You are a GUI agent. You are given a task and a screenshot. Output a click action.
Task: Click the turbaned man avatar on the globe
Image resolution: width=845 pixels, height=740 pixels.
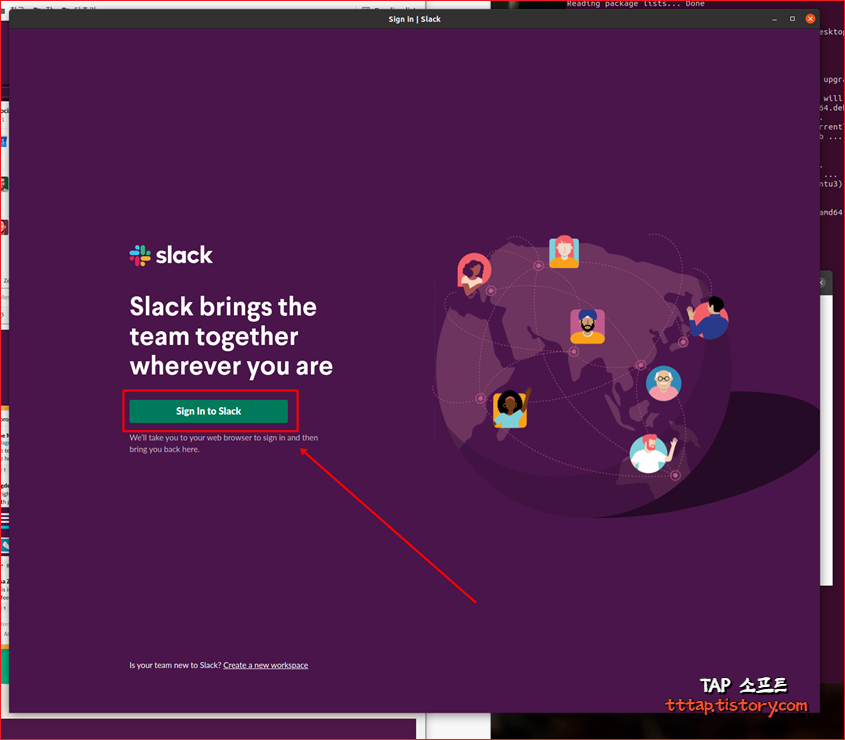click(x=587, y=326)
